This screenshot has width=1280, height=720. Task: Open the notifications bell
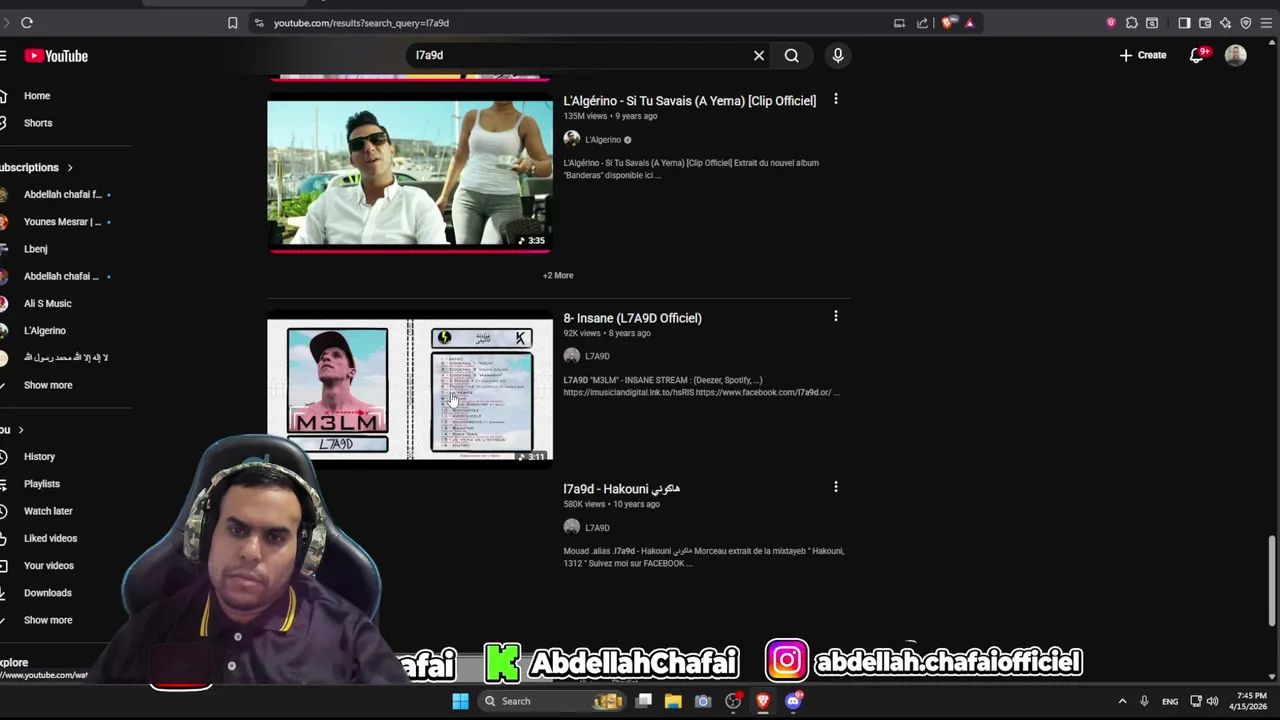click(x=1197, y=55)
